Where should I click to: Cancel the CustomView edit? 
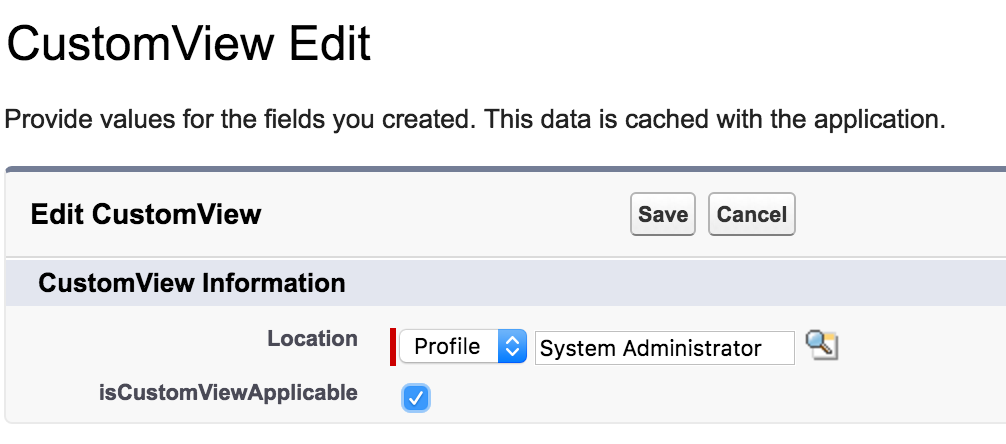coord(751,214)
